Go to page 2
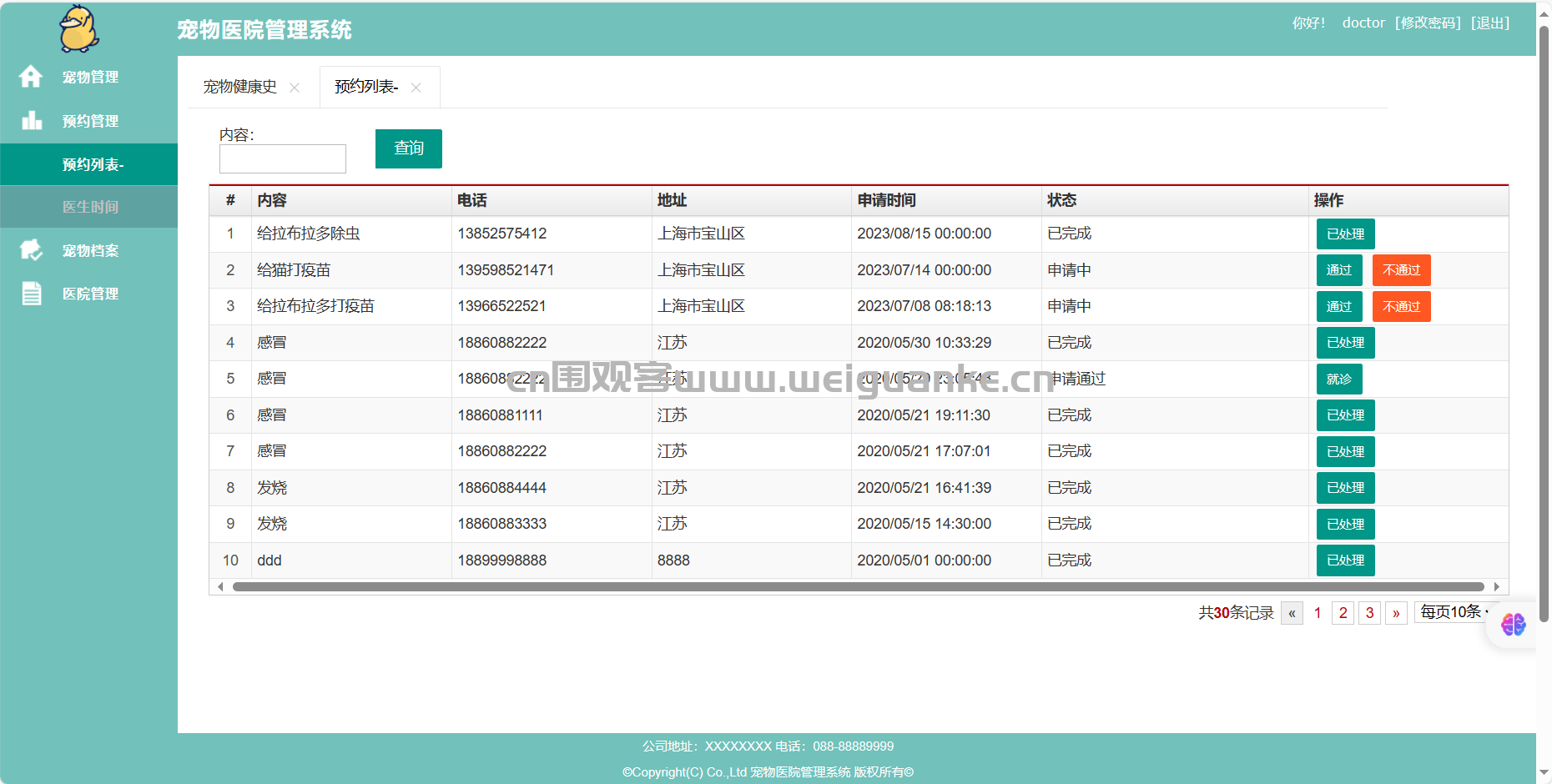The height and width of the screenshot is (784, 1552). point(1343,613)
